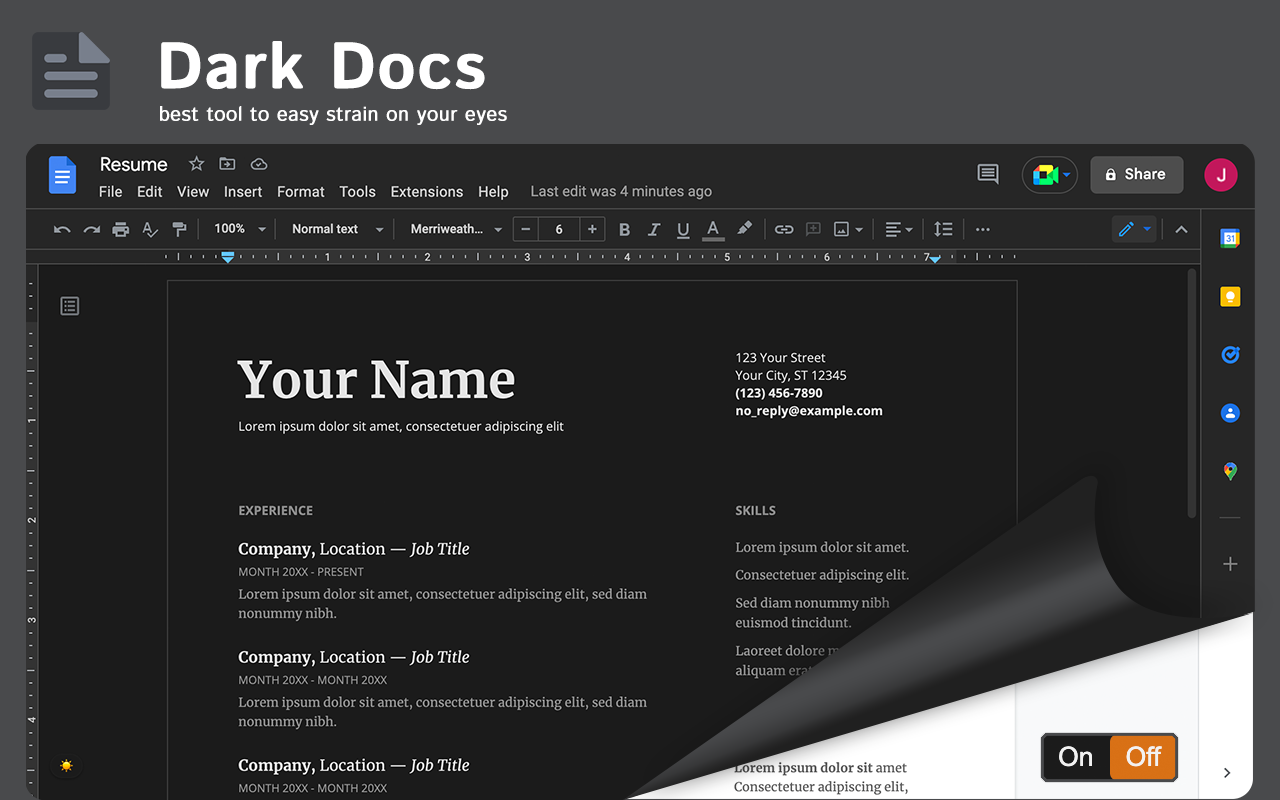Run spelling and grammar check
1280x800 pixels.
(150, 229)
